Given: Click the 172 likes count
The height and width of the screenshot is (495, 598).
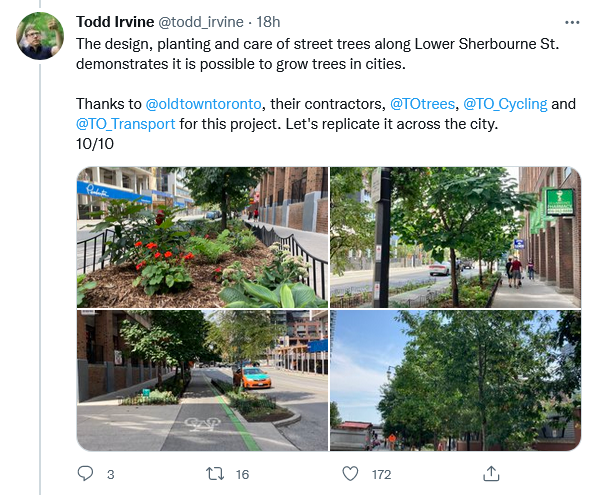Looking at the screenshot, I should click(381, 474).
